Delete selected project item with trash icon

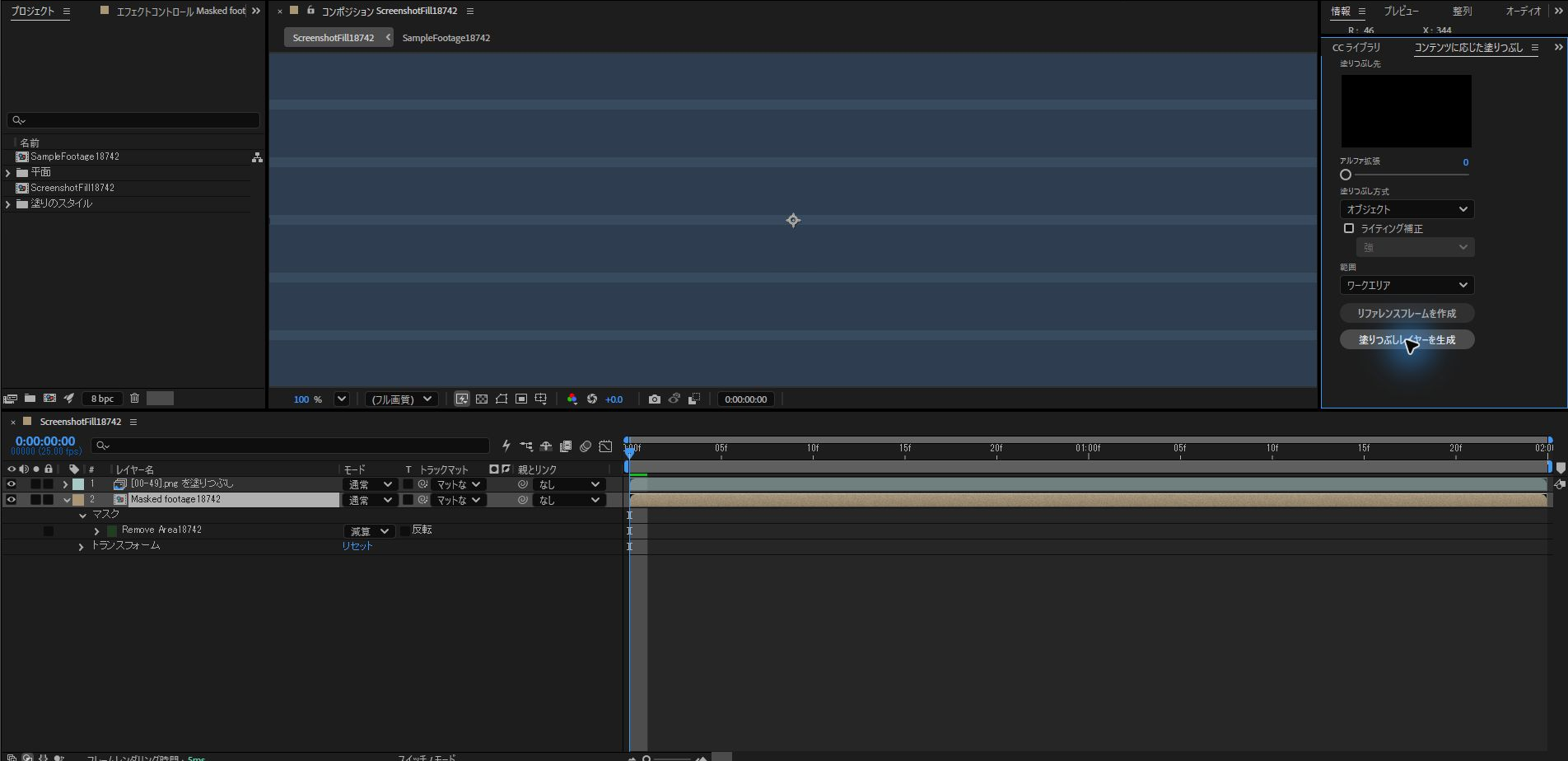coord(134,399)
